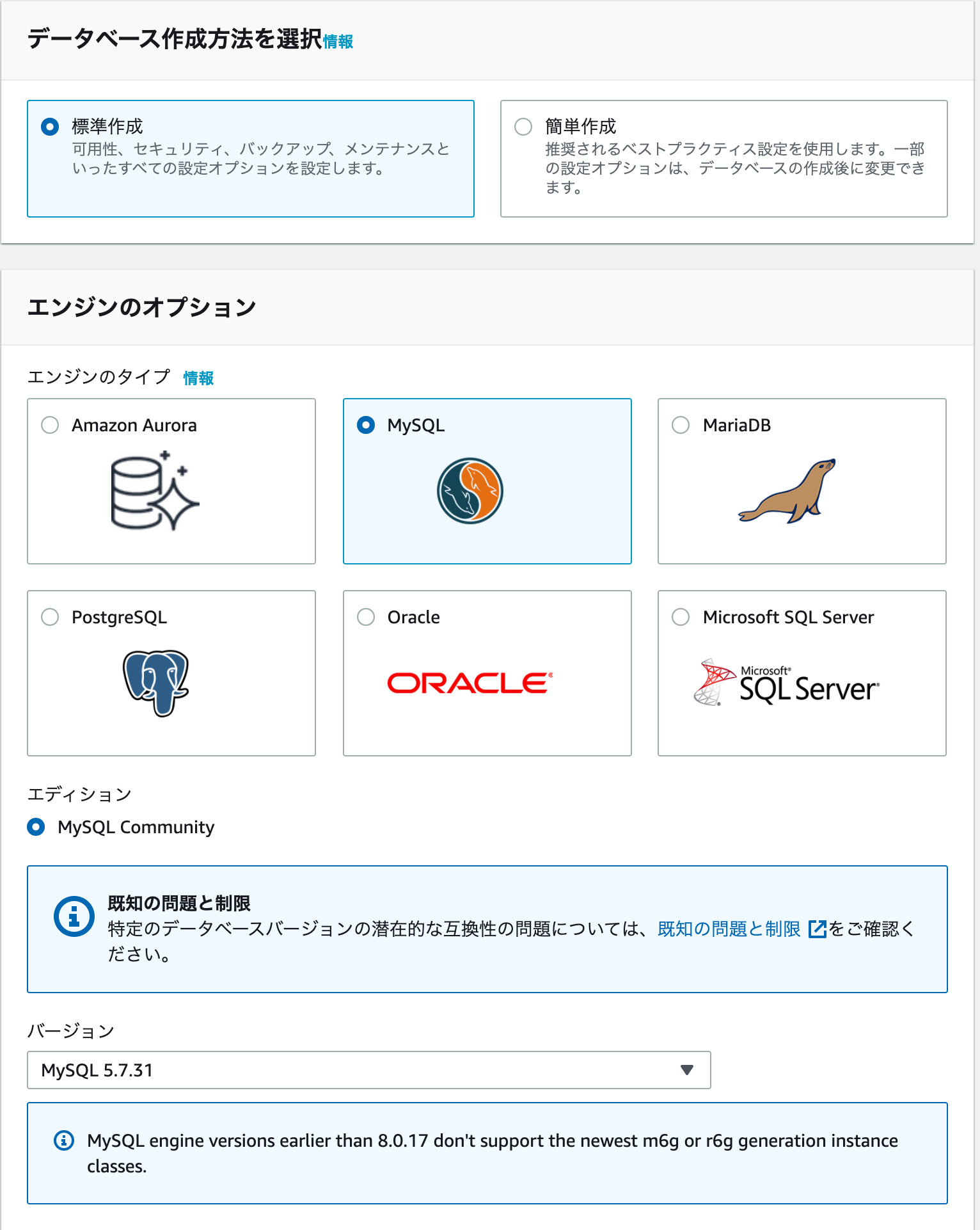The width and height of the screenshot is (980, 1230).
Task: Click the MariaDB seal logo
Action: [x=788, y=491]
